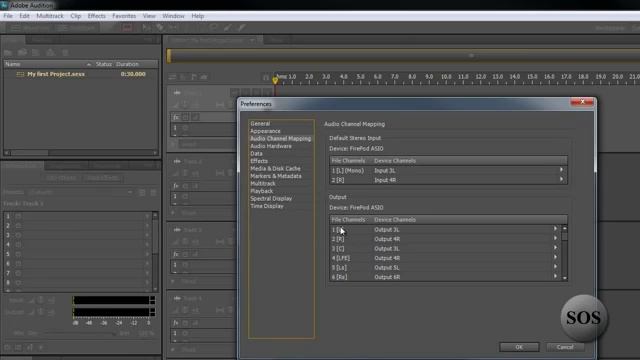
Task: Toggle the snapping magnet icon near the ruler
Action: pos(266,77)
